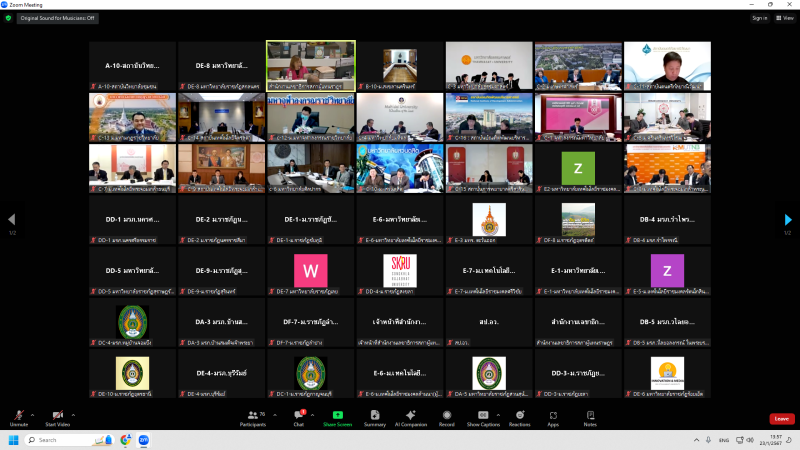Open the meeting Summary tool

tap(375, 416)
